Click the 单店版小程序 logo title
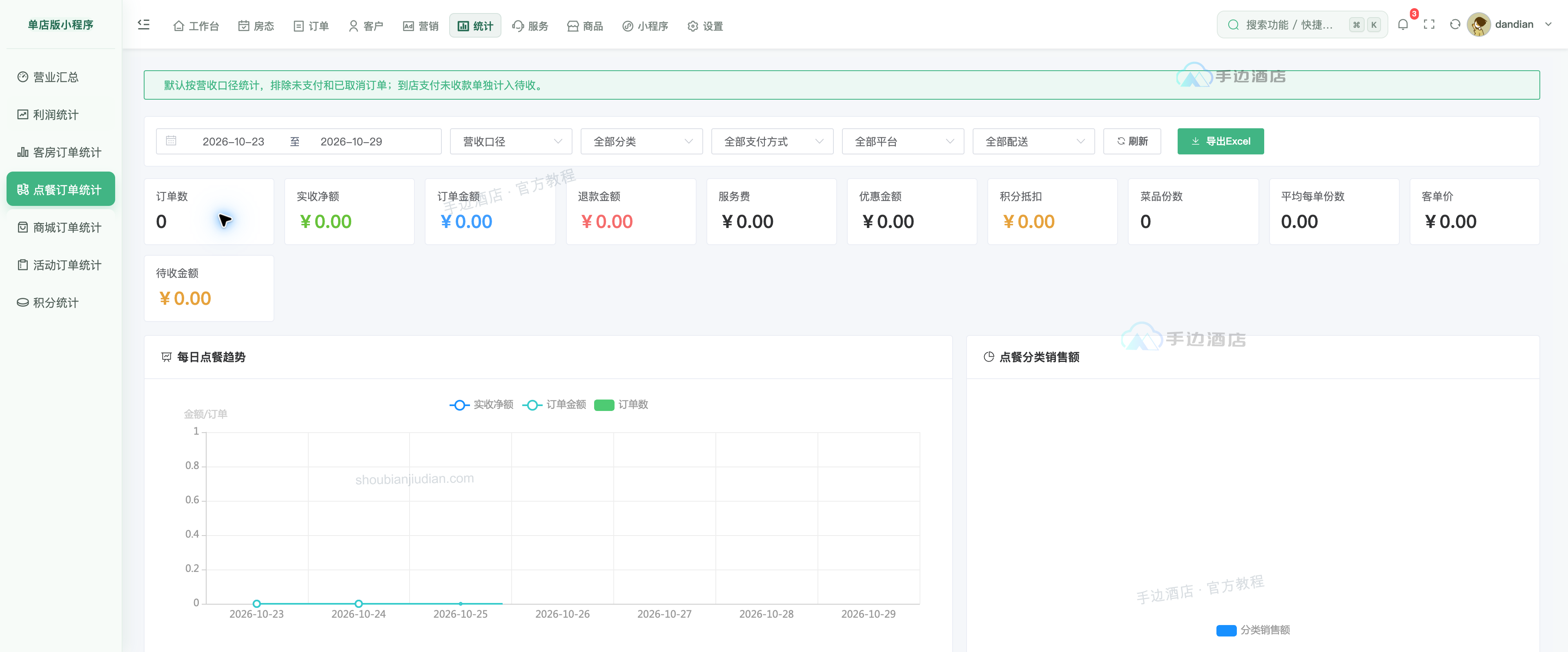 pyautogui.click(x=61, y=25)
